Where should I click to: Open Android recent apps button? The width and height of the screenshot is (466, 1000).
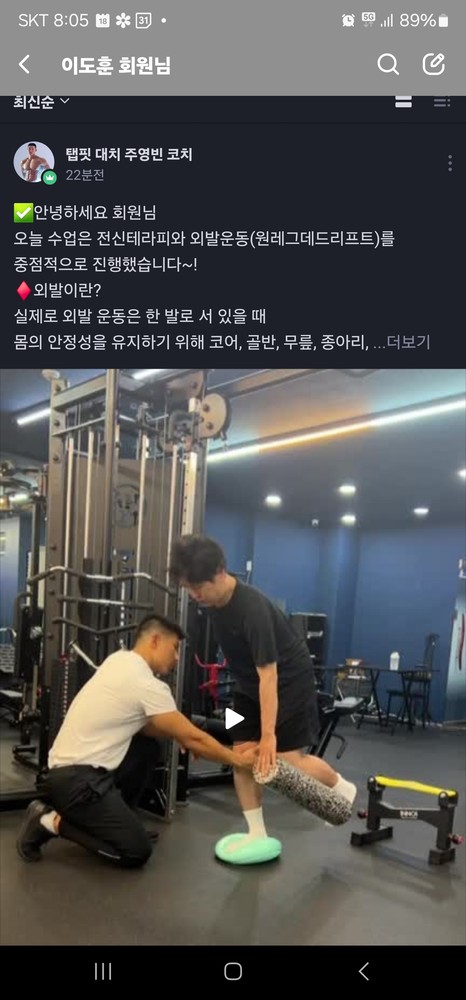(x=103, y=971)
